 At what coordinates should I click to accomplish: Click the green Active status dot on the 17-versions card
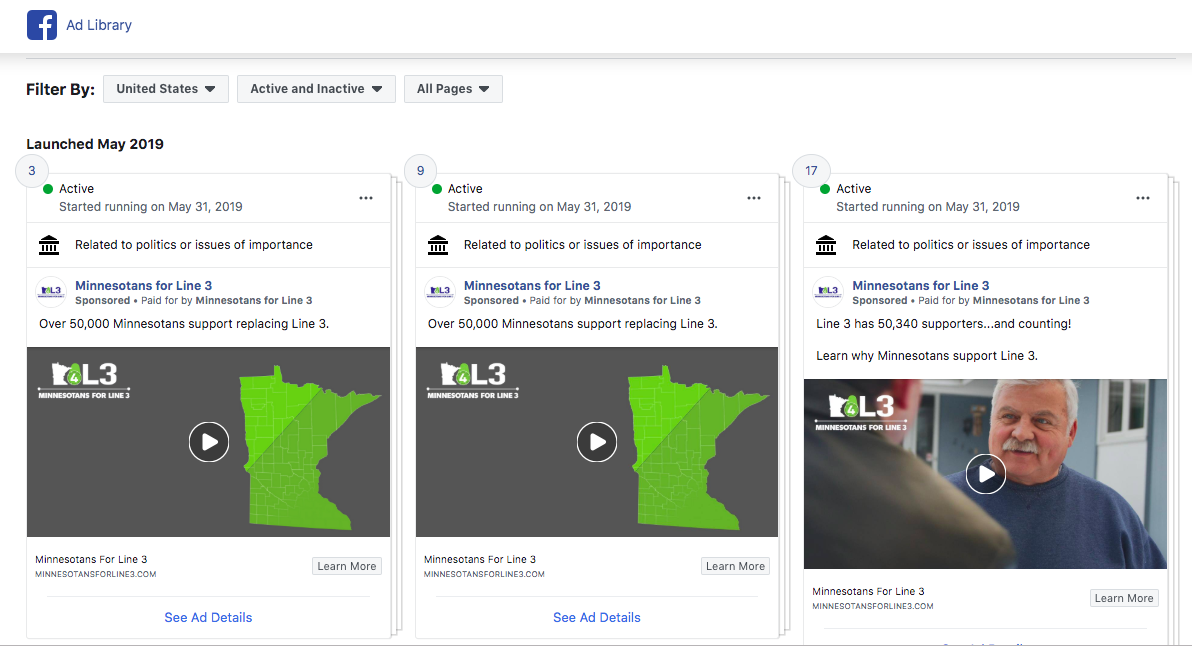point(825,188)
